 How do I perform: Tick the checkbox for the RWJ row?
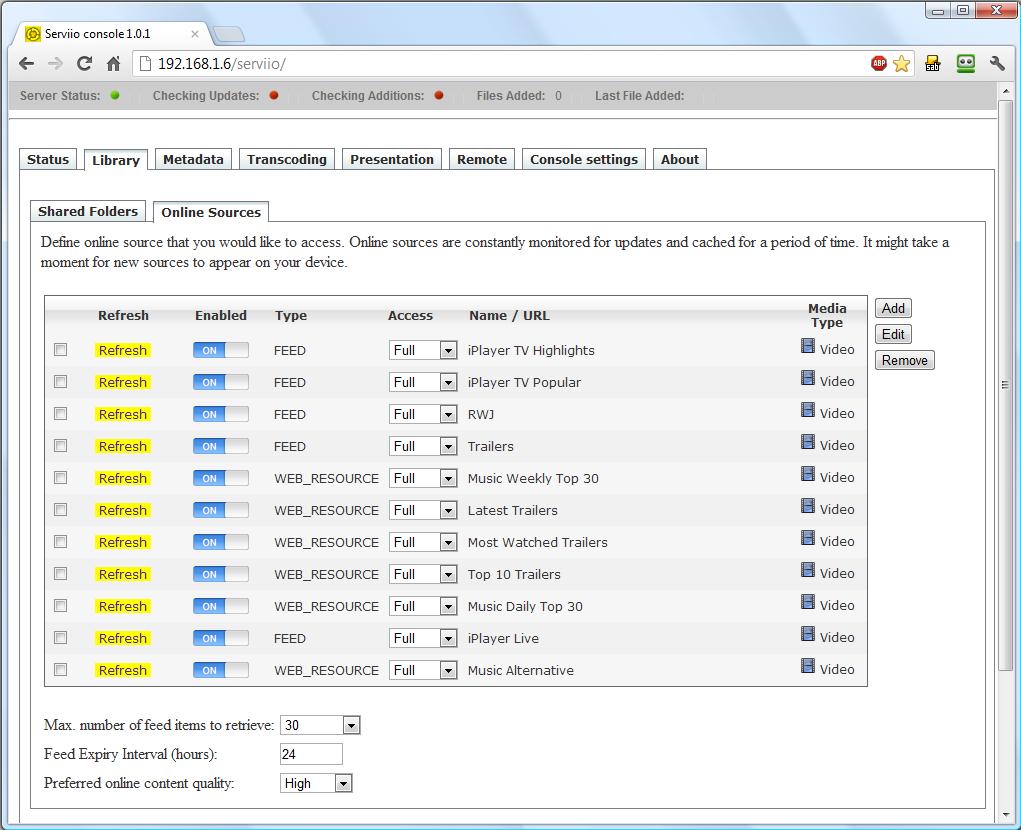click(61, 414)
